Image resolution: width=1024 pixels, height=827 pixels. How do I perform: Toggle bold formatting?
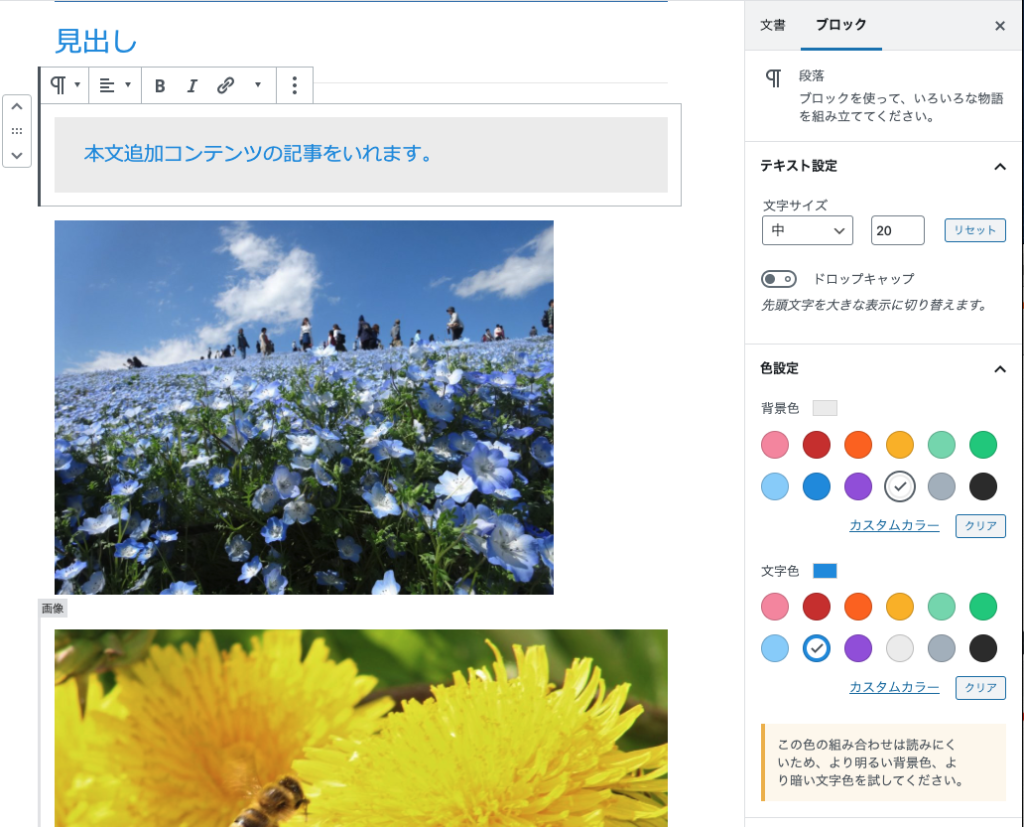pyautogui.click(x=159, y=86)
